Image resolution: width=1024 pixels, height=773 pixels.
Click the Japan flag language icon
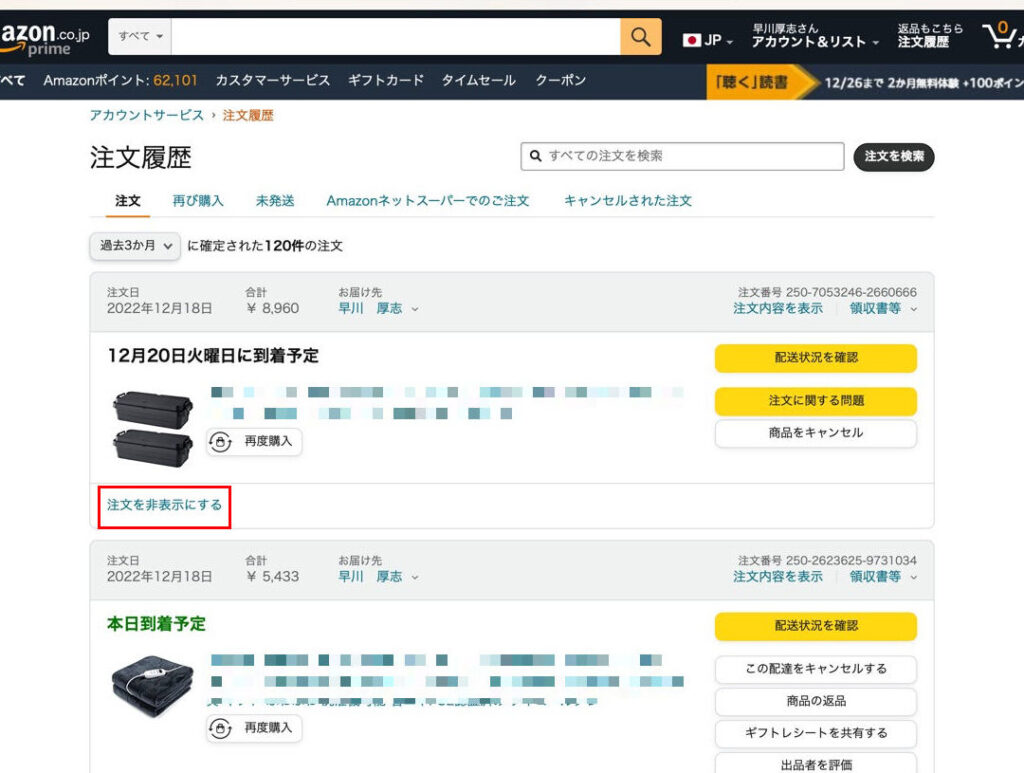692,40
